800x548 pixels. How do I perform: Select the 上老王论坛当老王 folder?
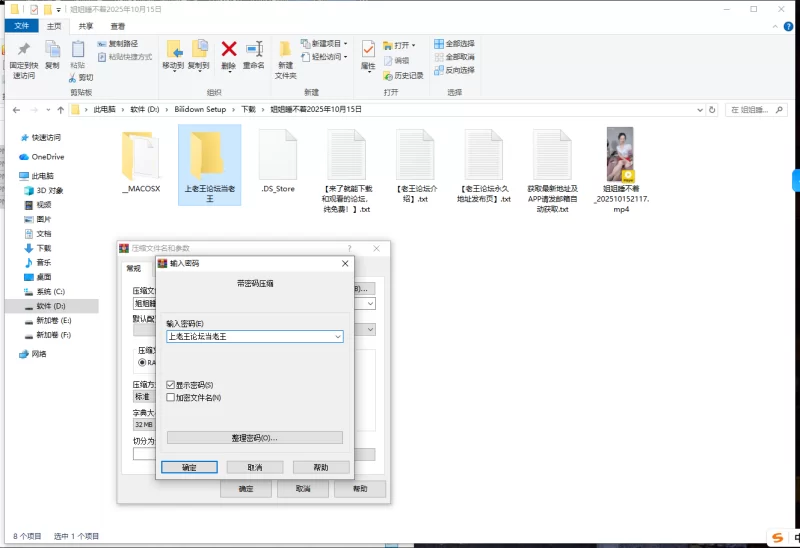point(210,165)
